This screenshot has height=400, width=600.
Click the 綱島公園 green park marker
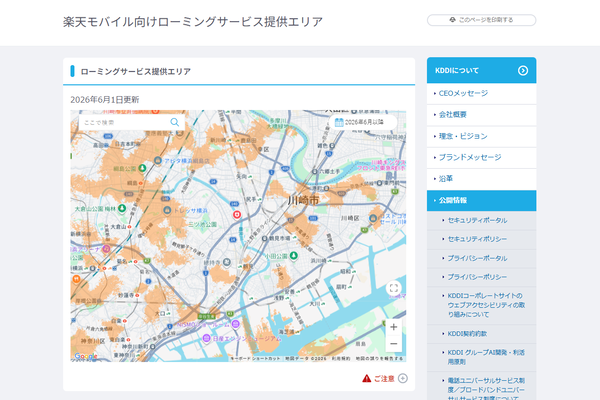click(x=142, y=168)
